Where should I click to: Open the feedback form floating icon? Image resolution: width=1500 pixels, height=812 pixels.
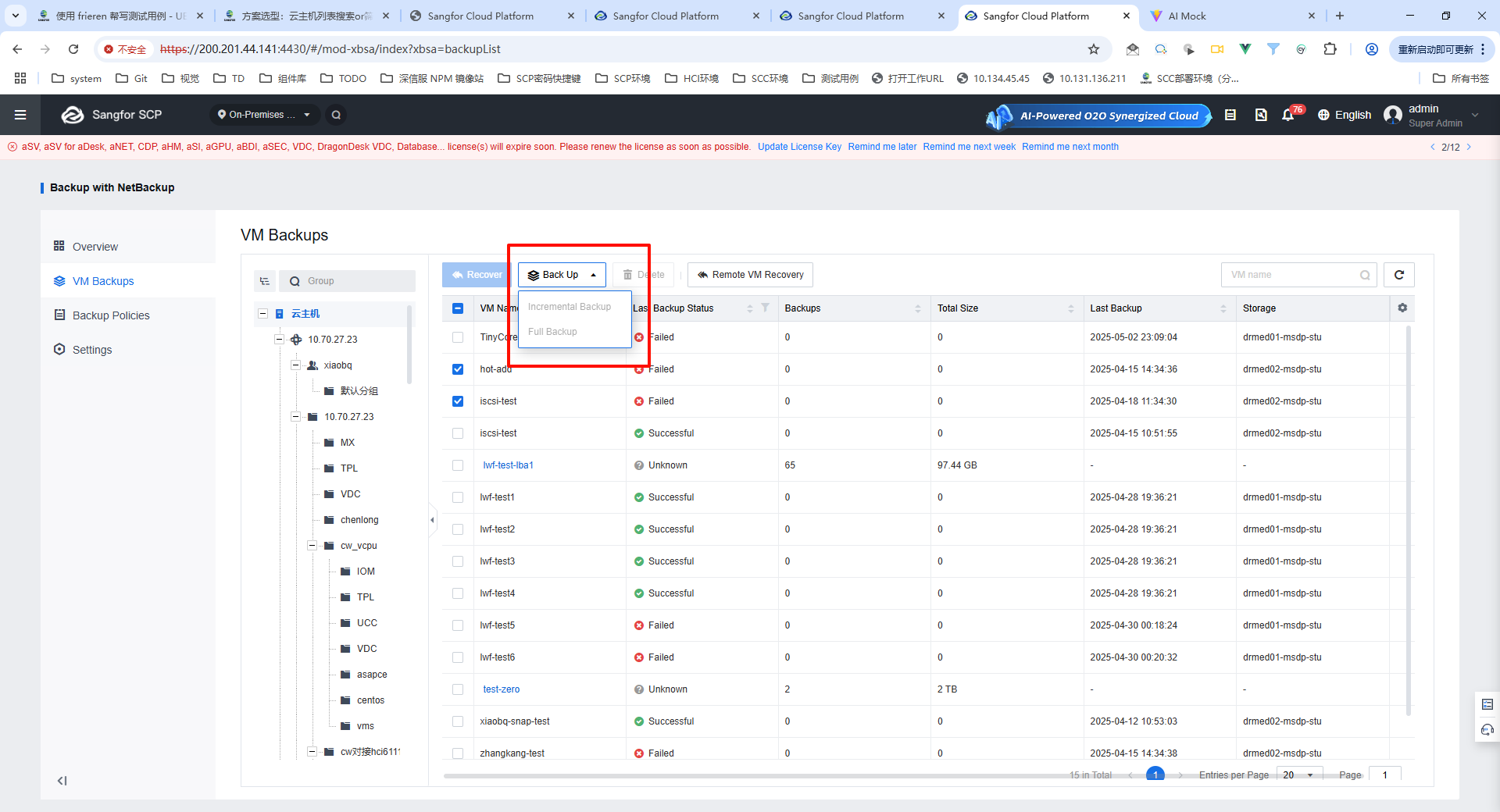point(1487,704)
